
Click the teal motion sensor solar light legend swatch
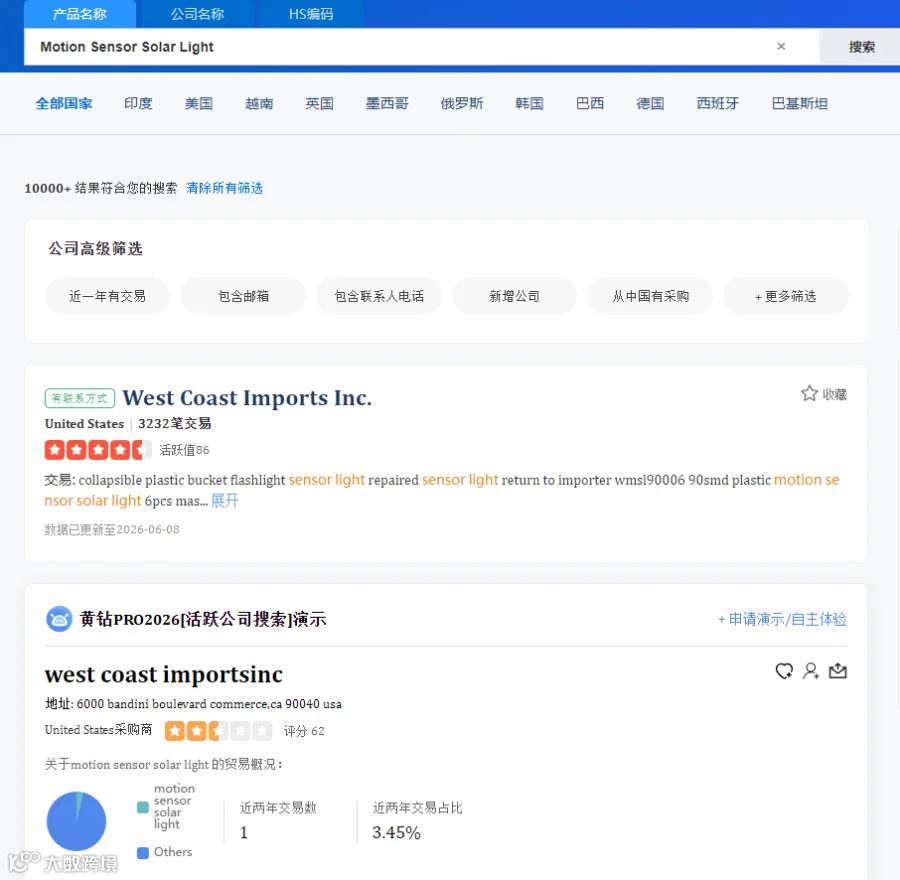[x=143, y=807]
